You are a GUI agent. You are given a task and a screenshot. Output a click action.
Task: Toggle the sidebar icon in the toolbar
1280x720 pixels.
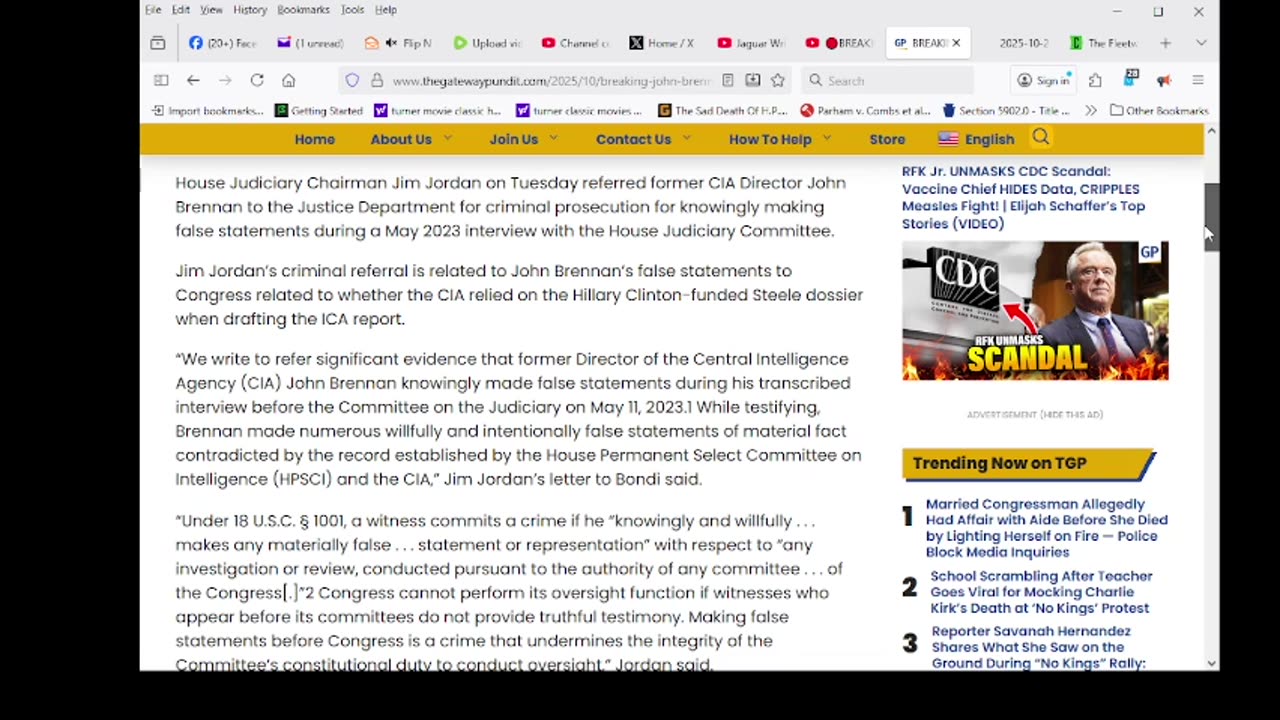[161, 80]
